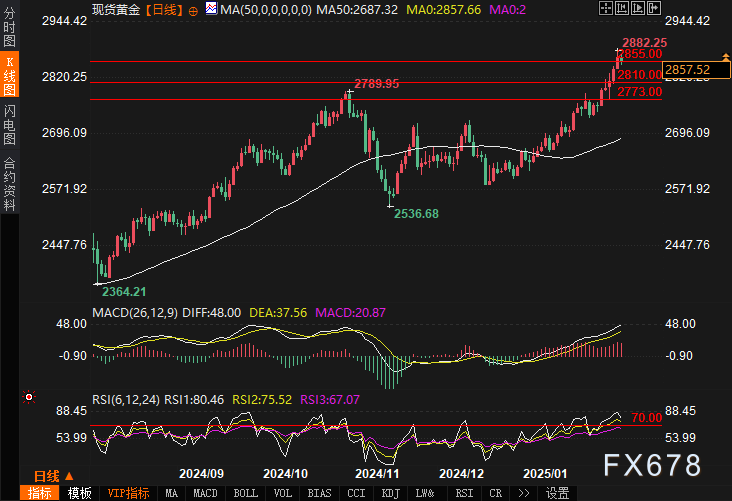Click the red sun marker icon left of RSI

(30, 397)
